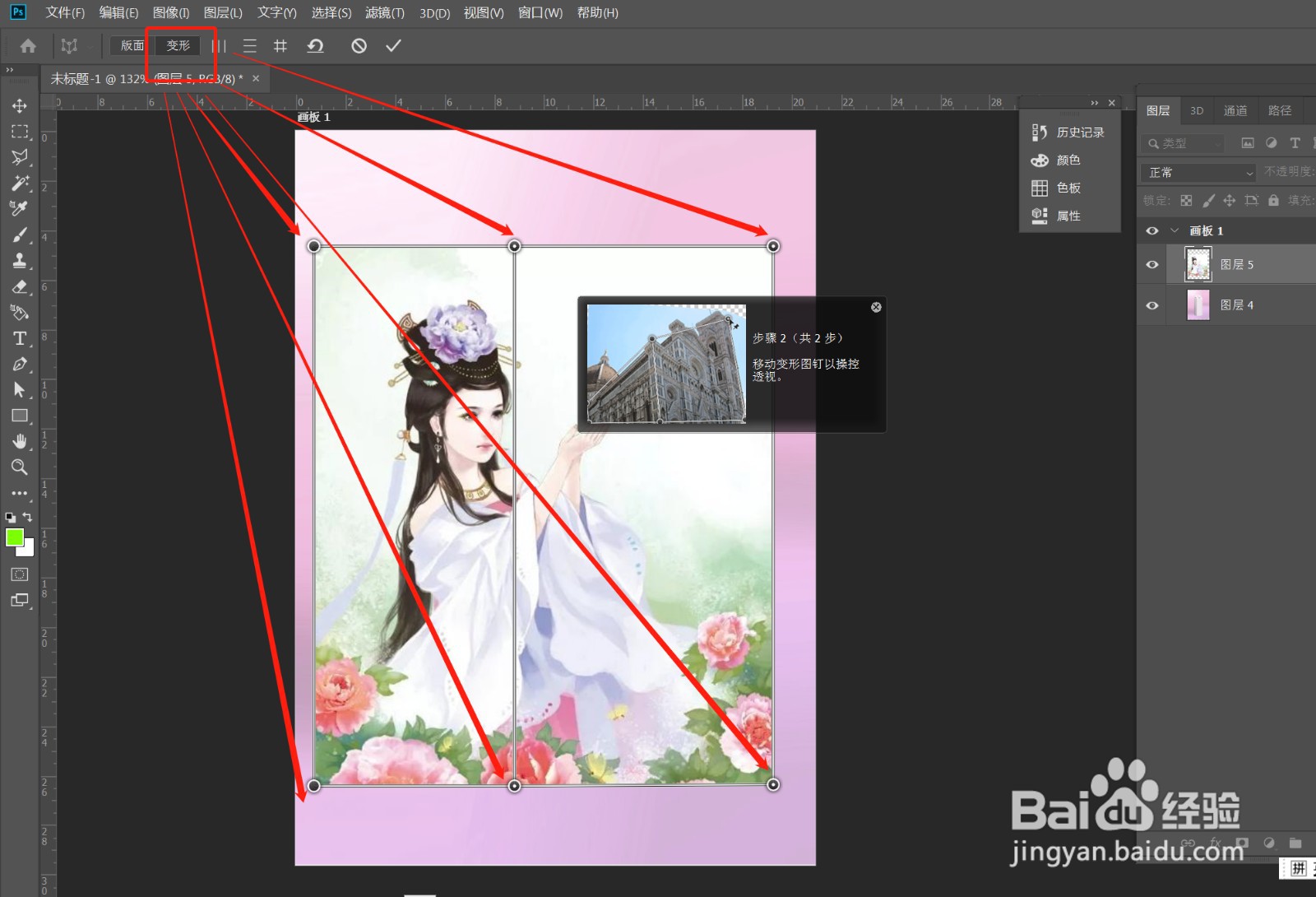1316x897 pixels.
Task: Switch to the 3D panel tab
Action: (1197, 110)
